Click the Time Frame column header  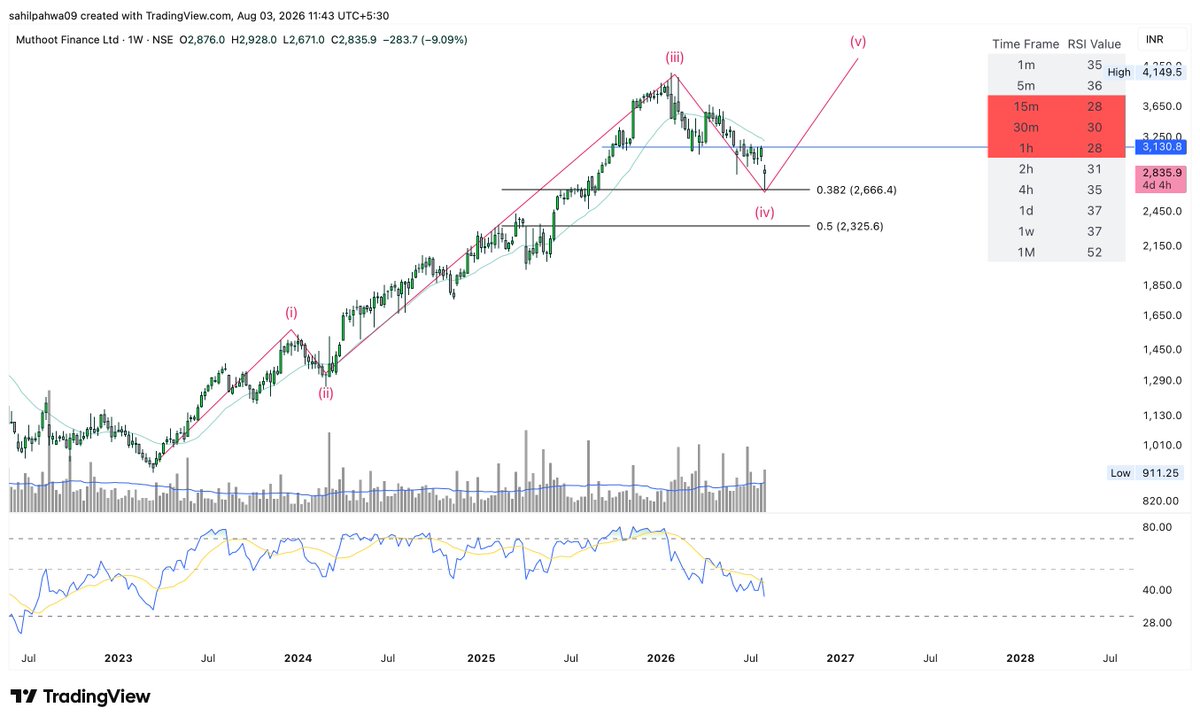[x=1025, y=44]
